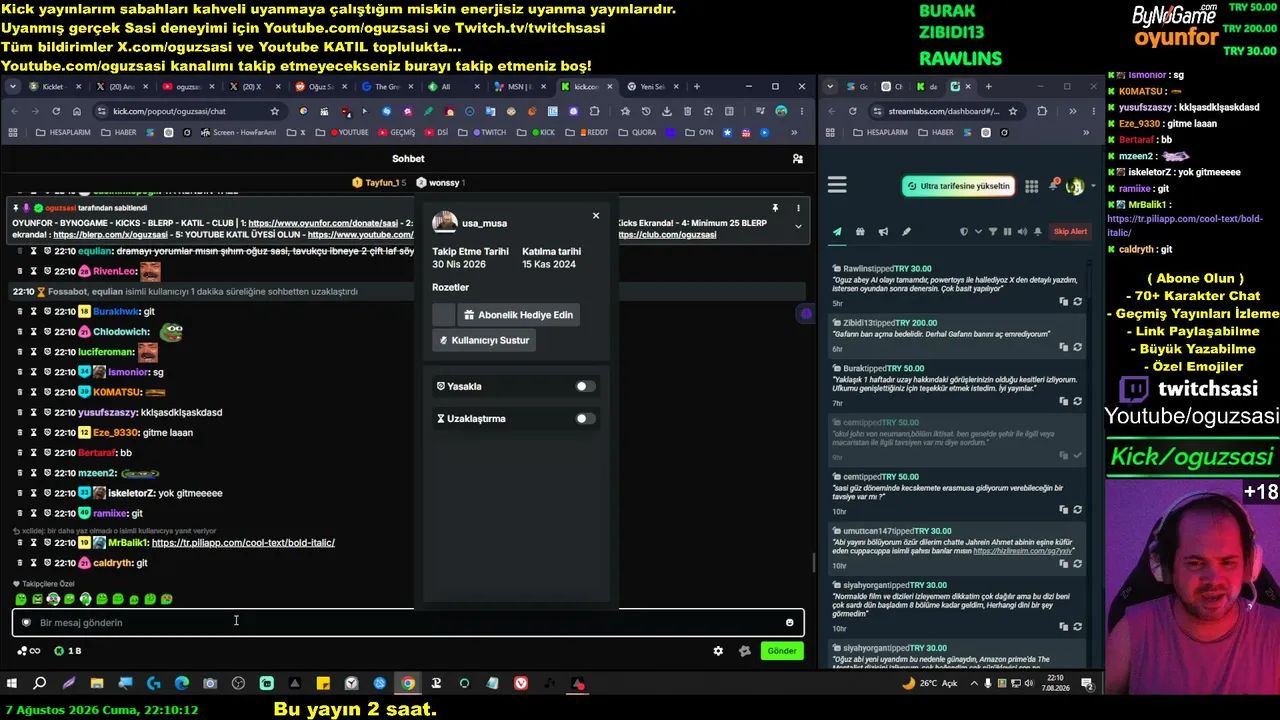The height and width of the screenshot is (720, 1280).
Task: Open chat settings gear icon
Action: 718,651
